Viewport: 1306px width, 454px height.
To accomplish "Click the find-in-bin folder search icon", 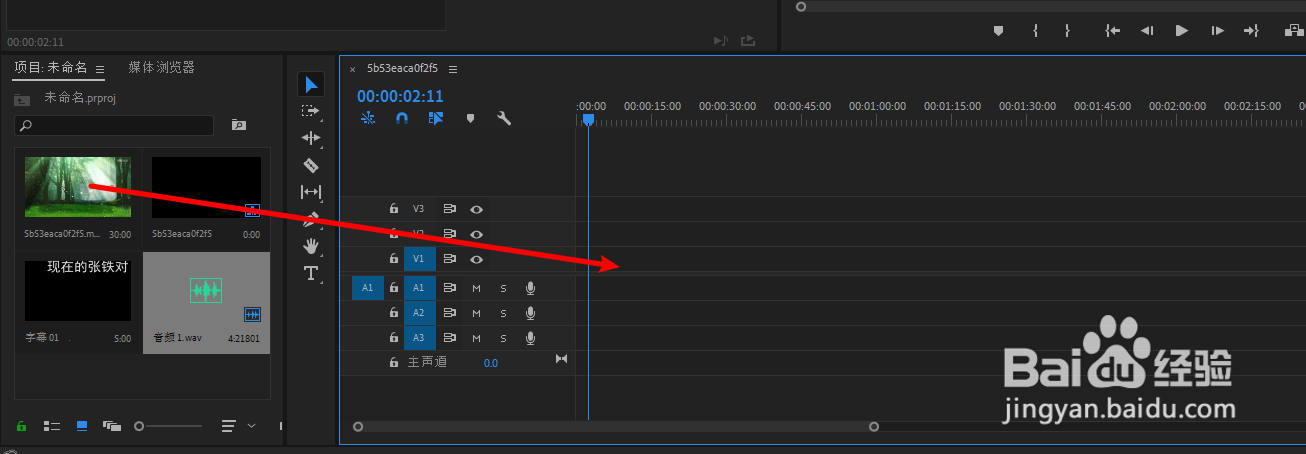I will click(x=238, y=125).
